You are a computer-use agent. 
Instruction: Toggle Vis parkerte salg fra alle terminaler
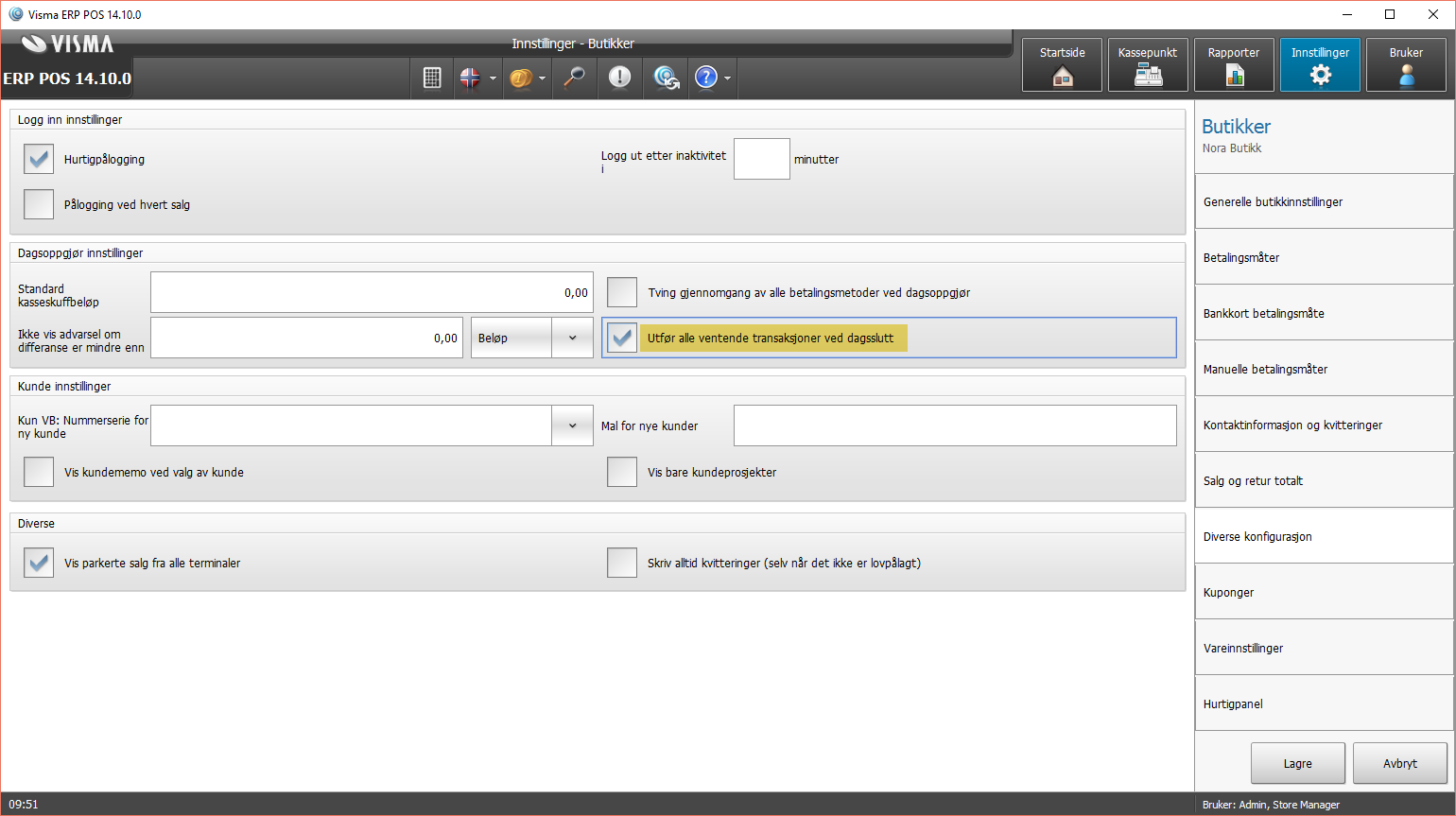[x=39, y=563]
